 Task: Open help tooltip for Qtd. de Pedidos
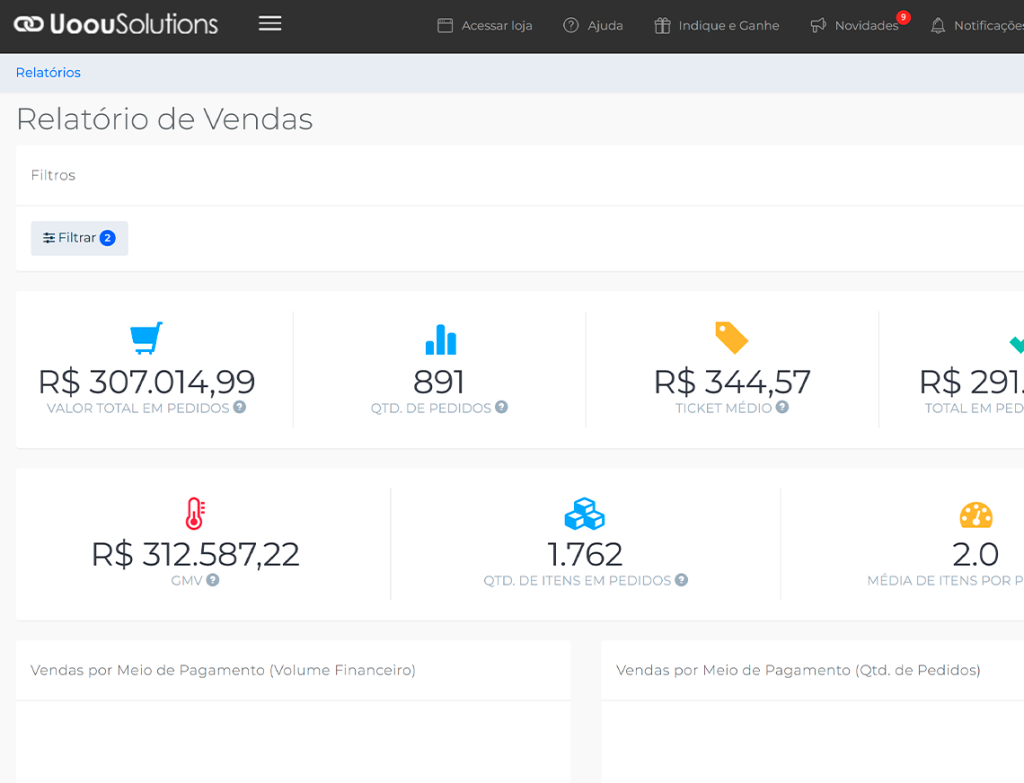coord(501,407)
